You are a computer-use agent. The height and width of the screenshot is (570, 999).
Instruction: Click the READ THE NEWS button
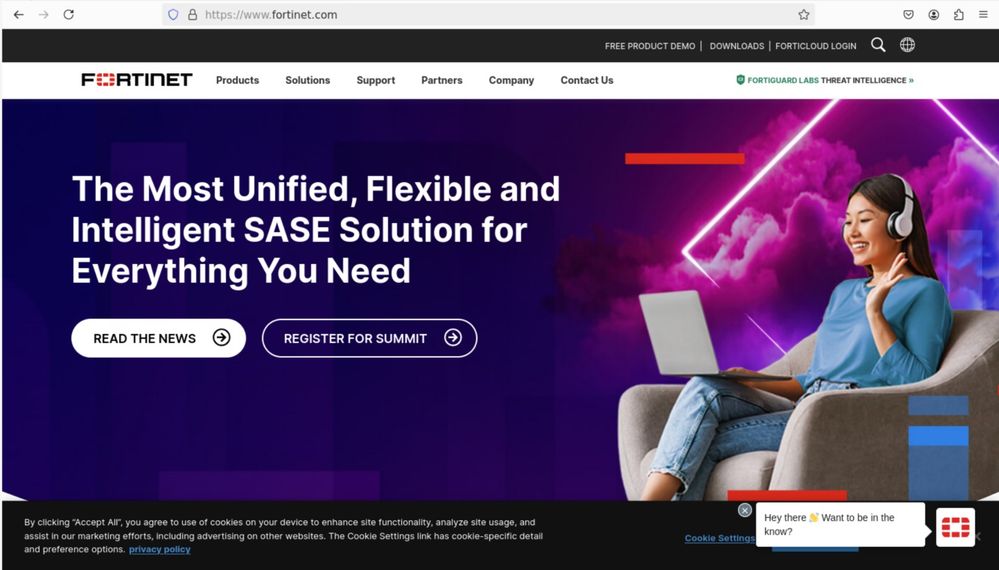click(x=159, y=338)
